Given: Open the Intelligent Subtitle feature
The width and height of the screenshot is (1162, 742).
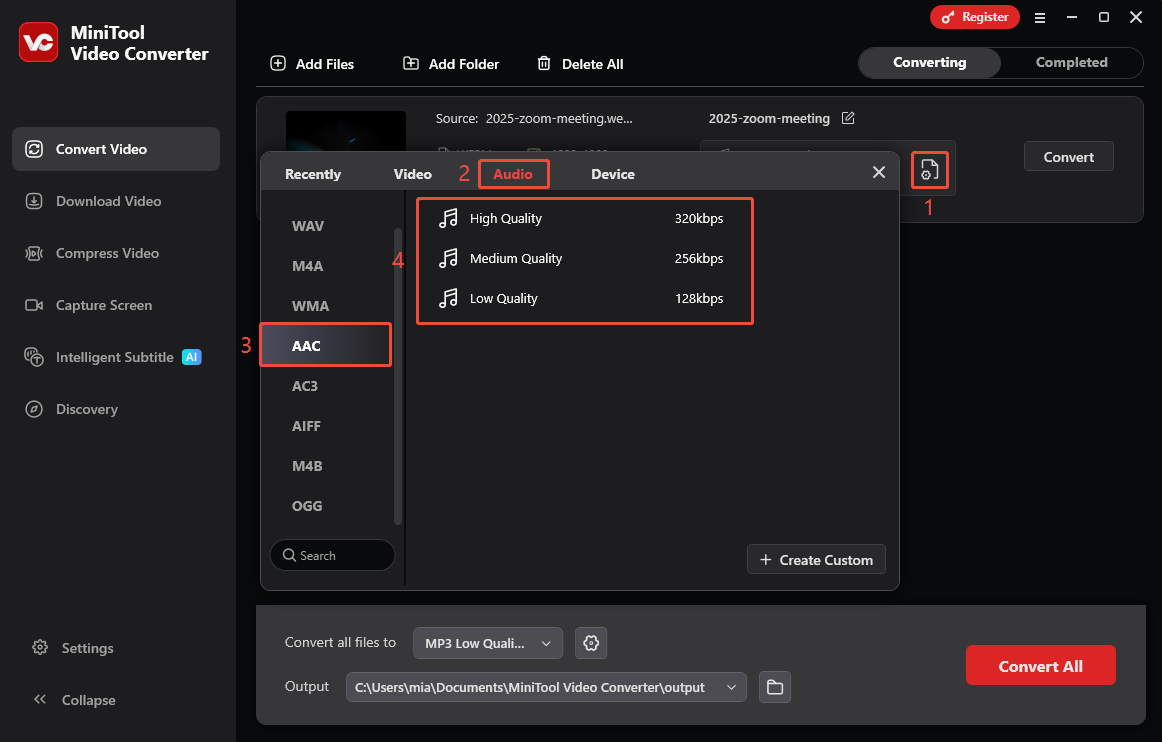Looking at the screenshot, I should (33, 357).
